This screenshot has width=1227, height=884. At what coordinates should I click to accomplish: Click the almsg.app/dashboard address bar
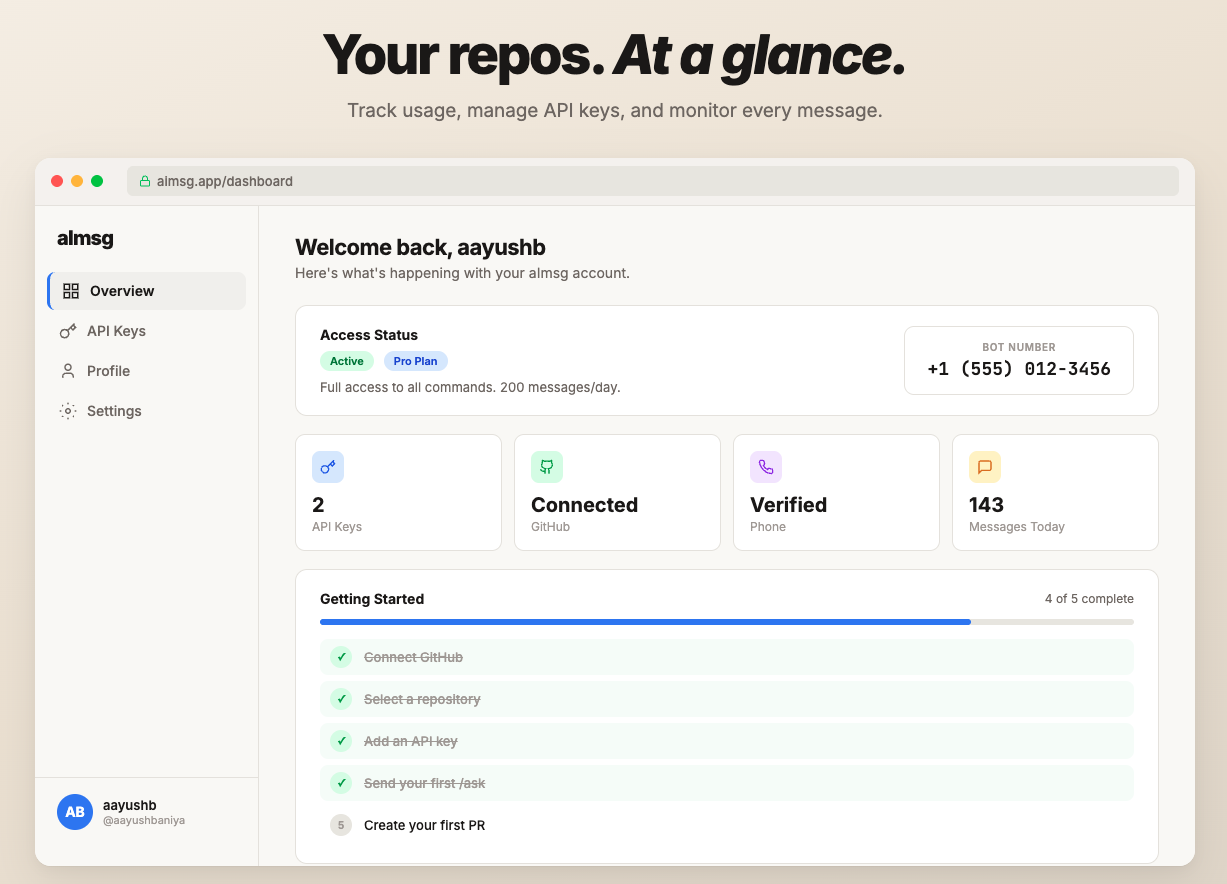click(653, 181)
